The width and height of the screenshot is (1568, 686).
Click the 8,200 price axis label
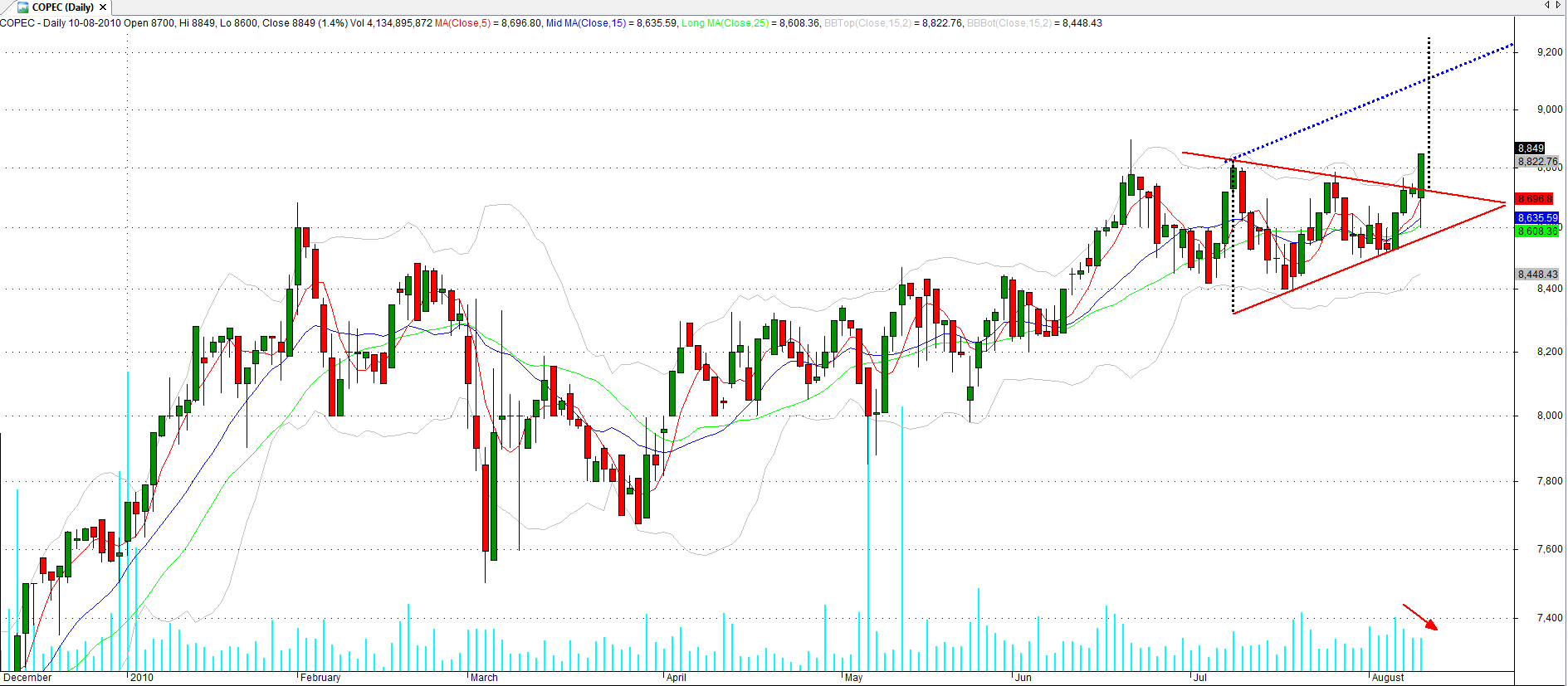coord(1550,352)
